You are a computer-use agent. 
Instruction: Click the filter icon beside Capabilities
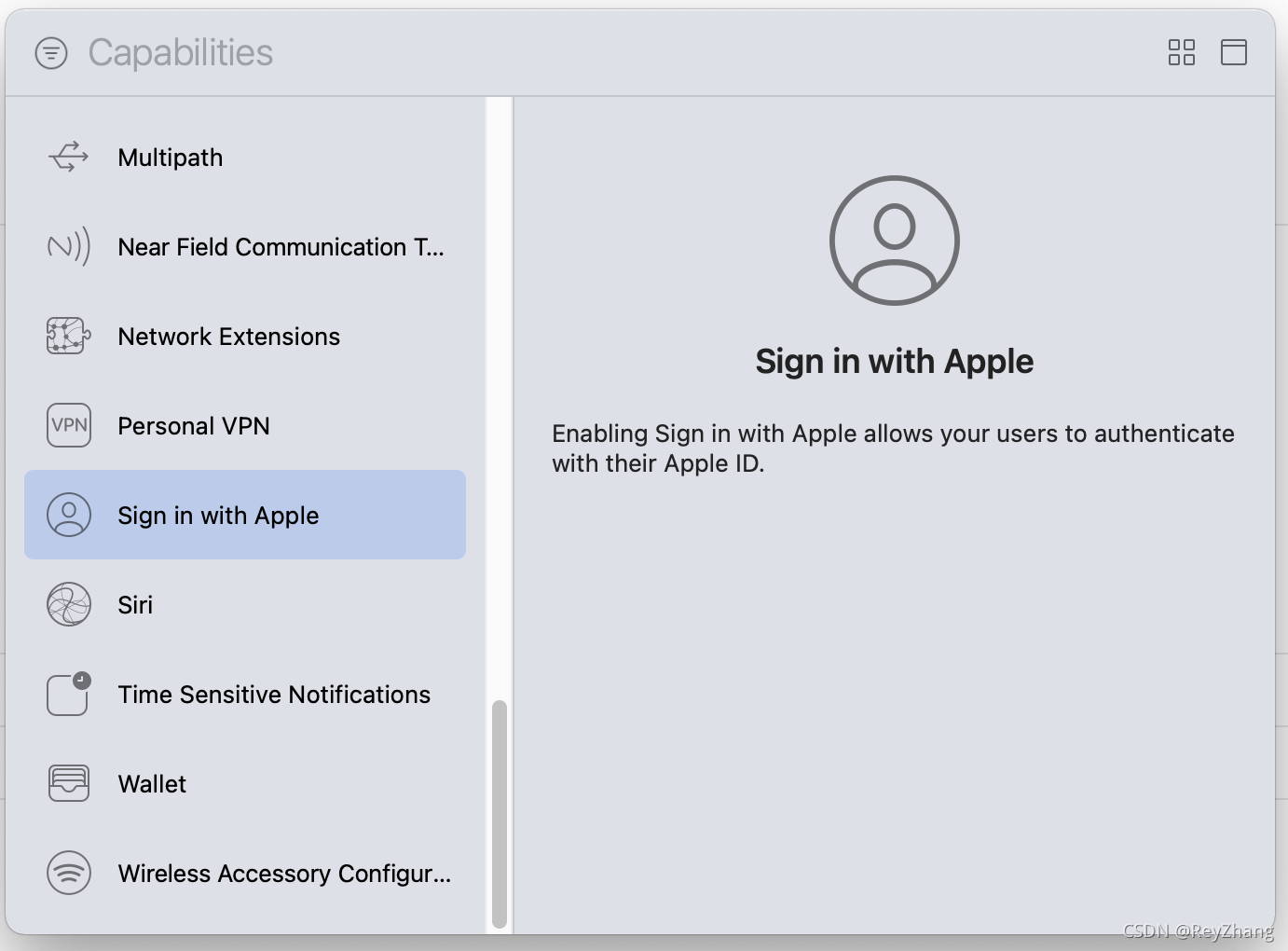coord(51,53)
